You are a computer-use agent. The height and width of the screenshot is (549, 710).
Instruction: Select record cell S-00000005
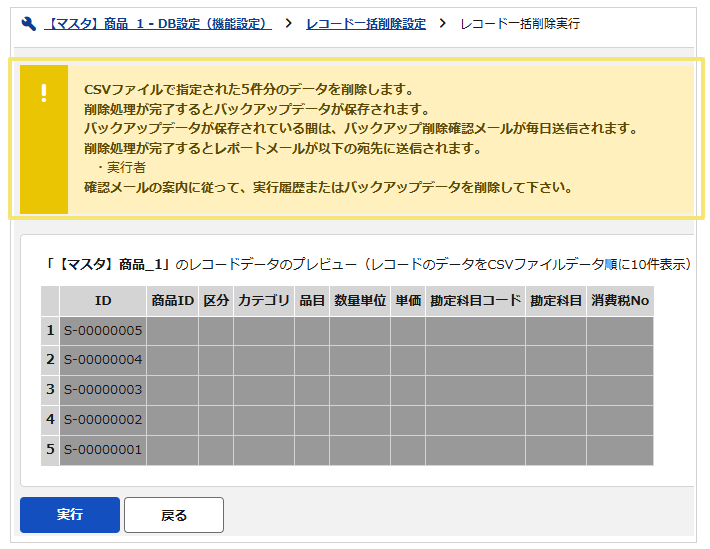pyautogui.click(x=103, y=331)
